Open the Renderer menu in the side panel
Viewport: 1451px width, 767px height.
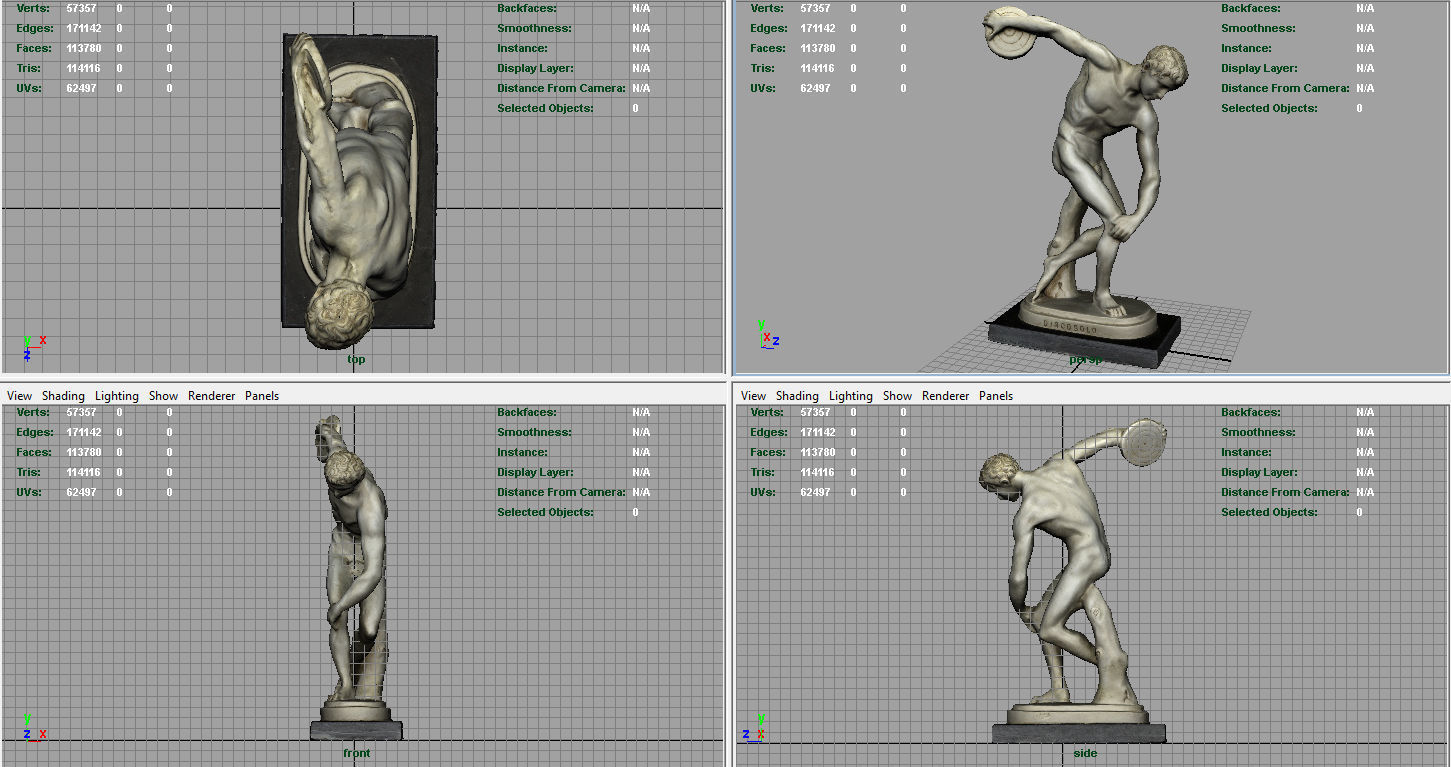coord(945,396)
